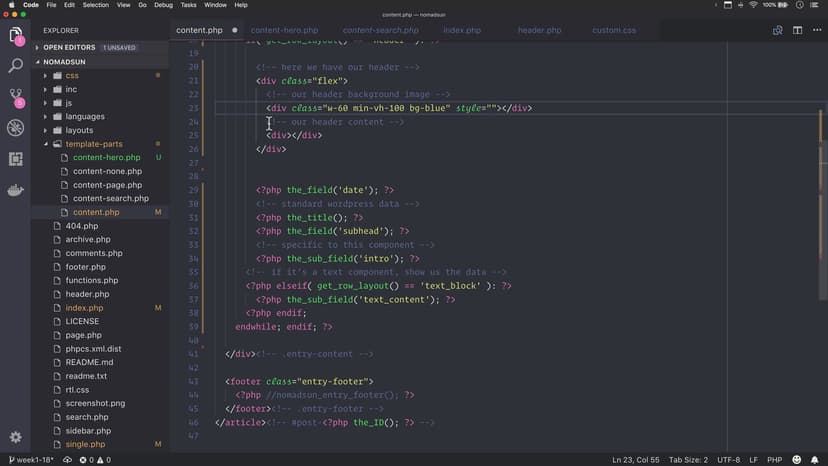Screen dimensions: 828x466
Task: Expand the css folder
Action: tap(45, 75)
